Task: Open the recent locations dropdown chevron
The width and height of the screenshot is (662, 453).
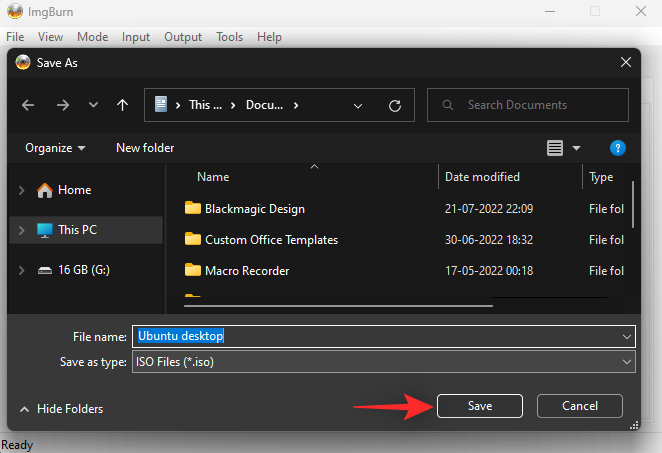Action: (x=93, y=105)
